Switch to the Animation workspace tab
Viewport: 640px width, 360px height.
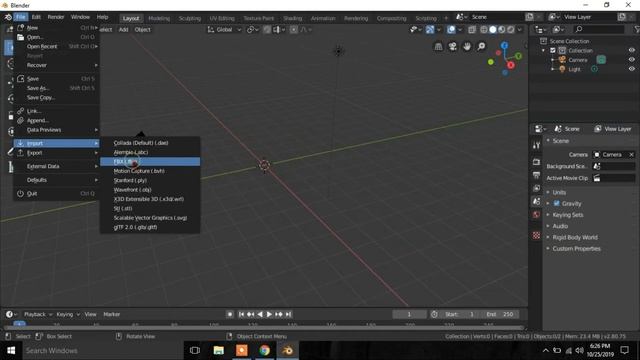pos(323,18)
